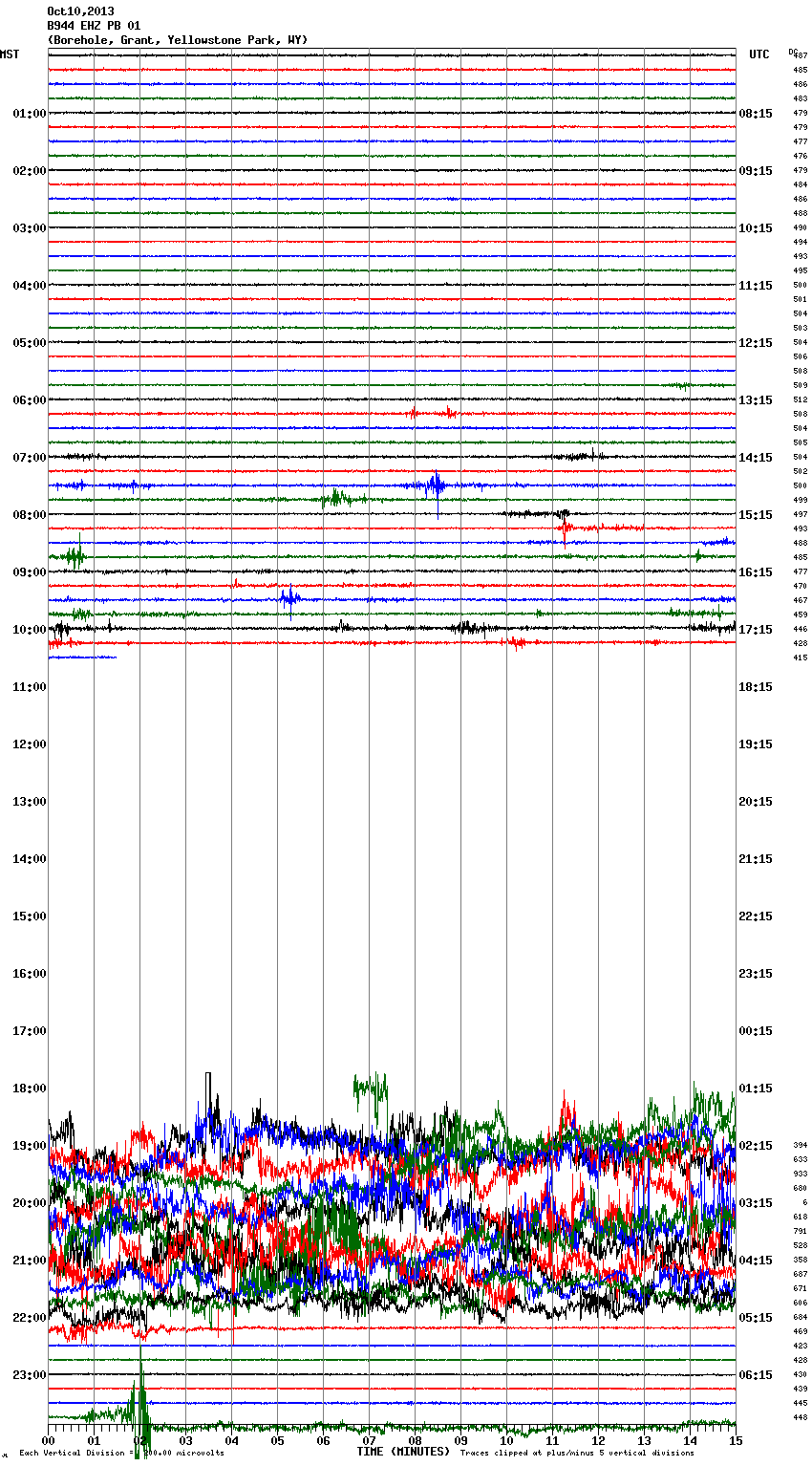Click minute axis label '15'
812x1466 pixels.
(736, 1441)
